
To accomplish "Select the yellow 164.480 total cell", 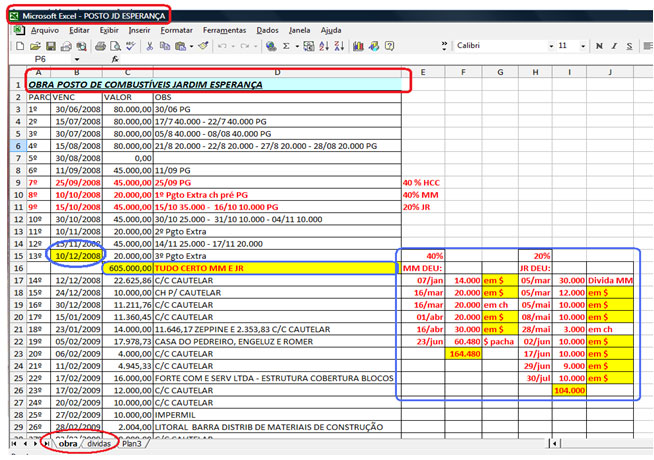I will point(463,354).
